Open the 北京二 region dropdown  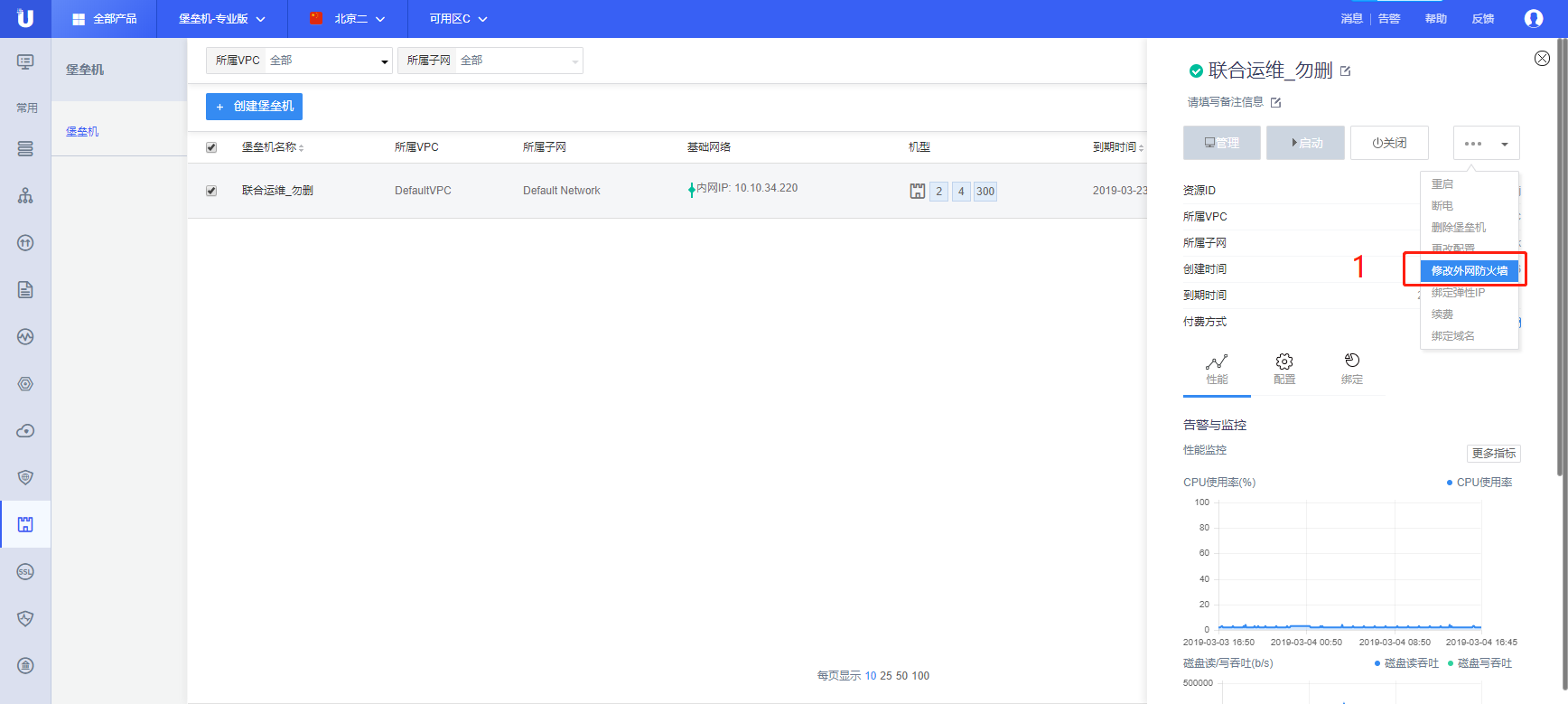click(x=348, y=19)
